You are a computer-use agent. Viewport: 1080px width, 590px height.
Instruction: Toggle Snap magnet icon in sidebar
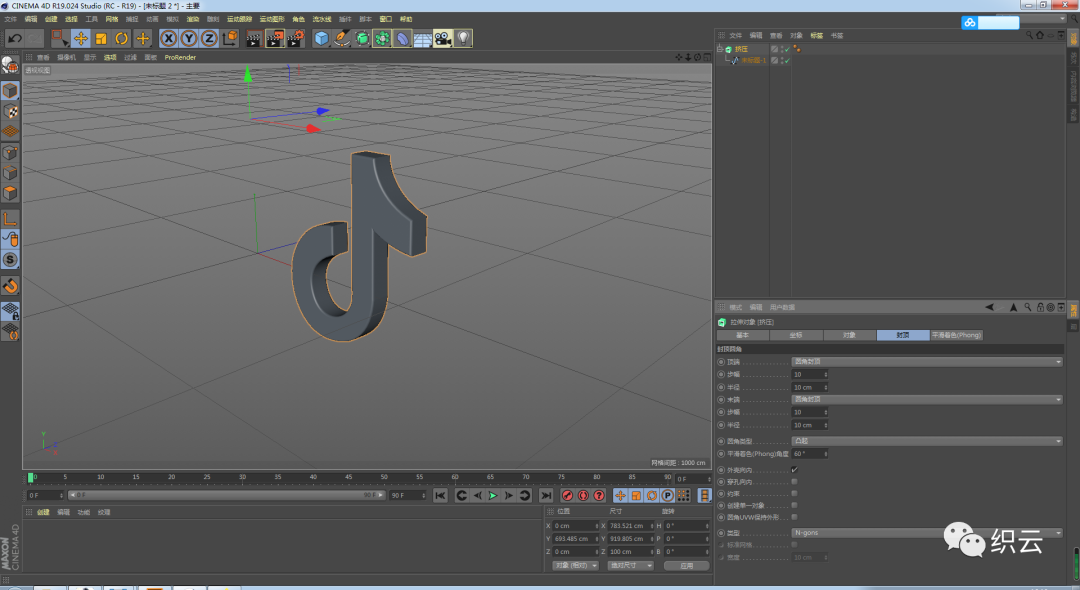tap(10, 286)
